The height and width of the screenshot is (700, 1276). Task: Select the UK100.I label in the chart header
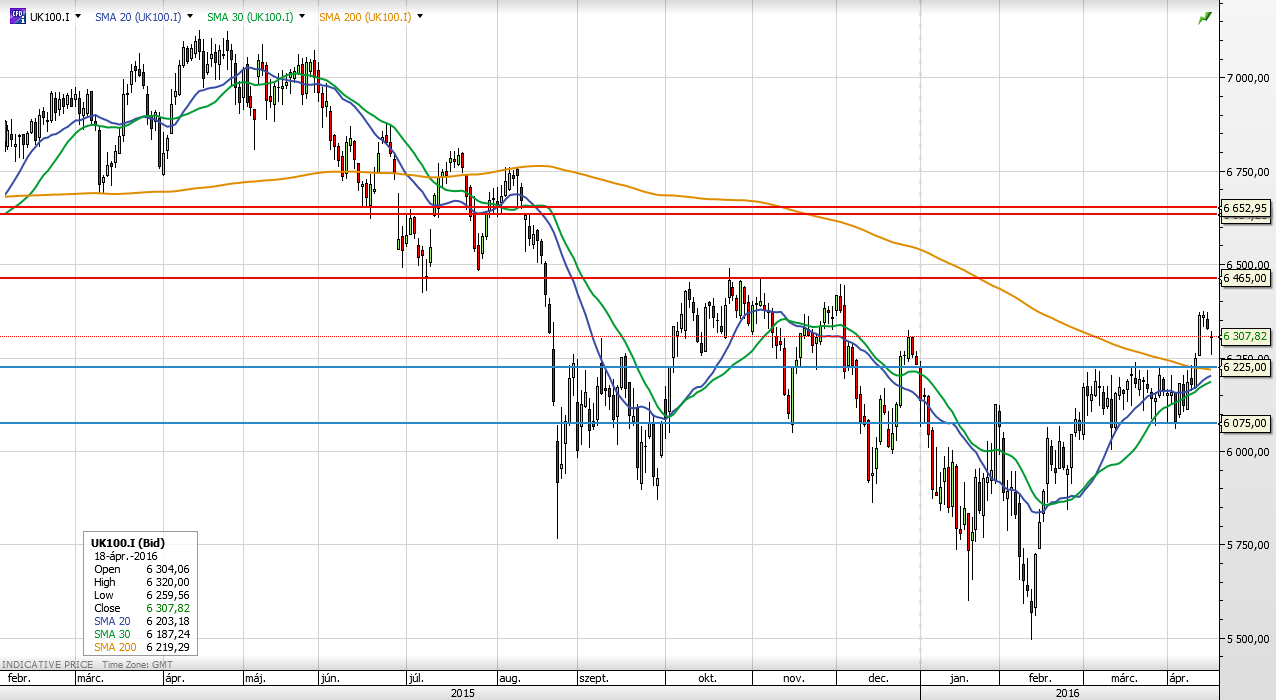[x=50, y=17]
